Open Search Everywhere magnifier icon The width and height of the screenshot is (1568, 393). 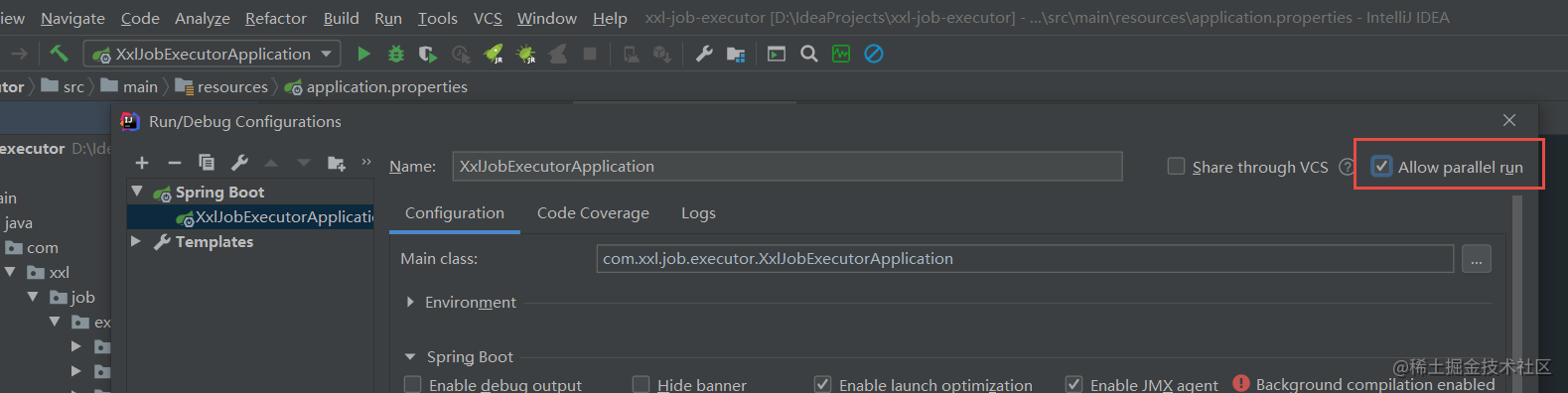[809, 54]
